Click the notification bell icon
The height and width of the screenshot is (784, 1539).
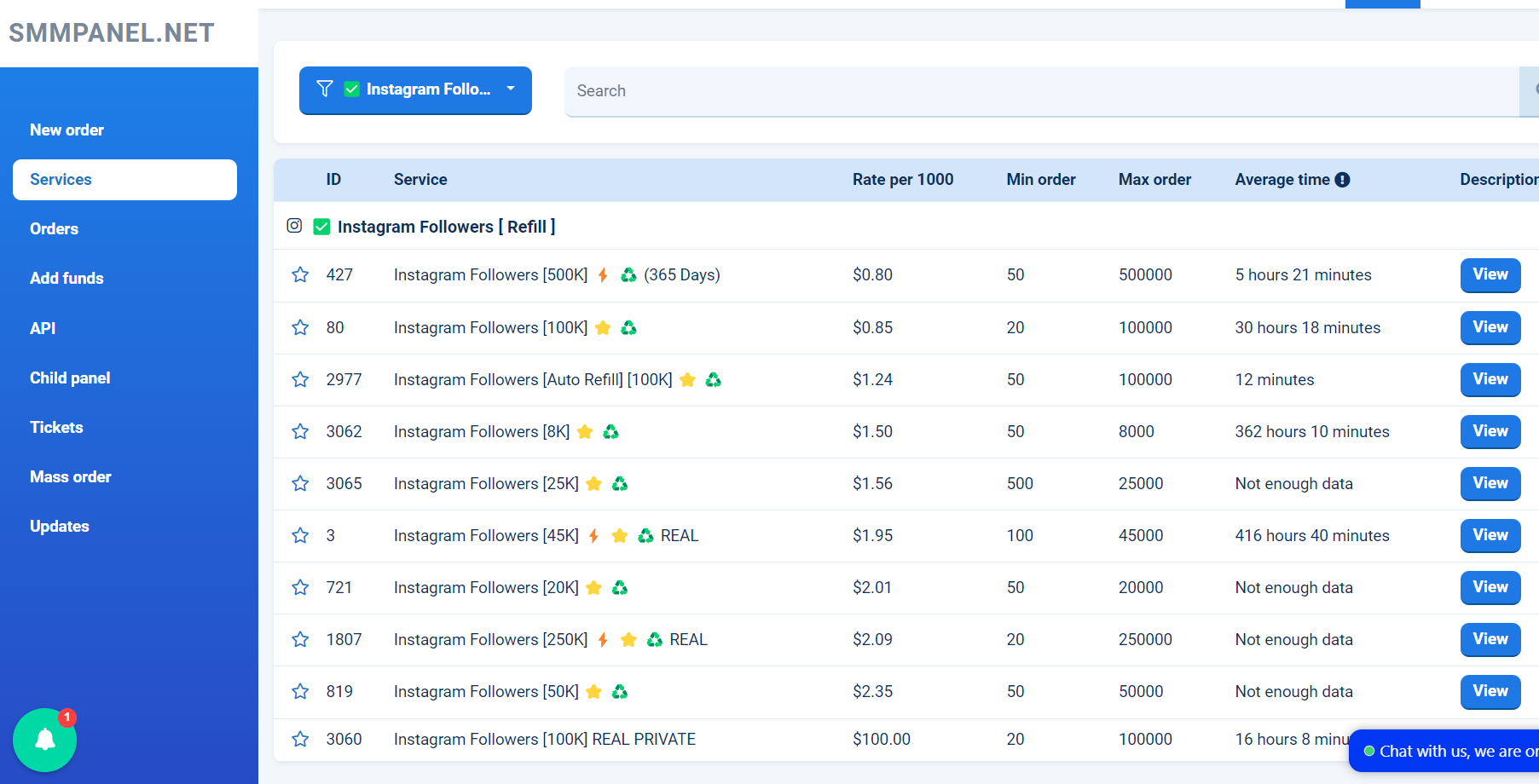(x=44, y=740)
